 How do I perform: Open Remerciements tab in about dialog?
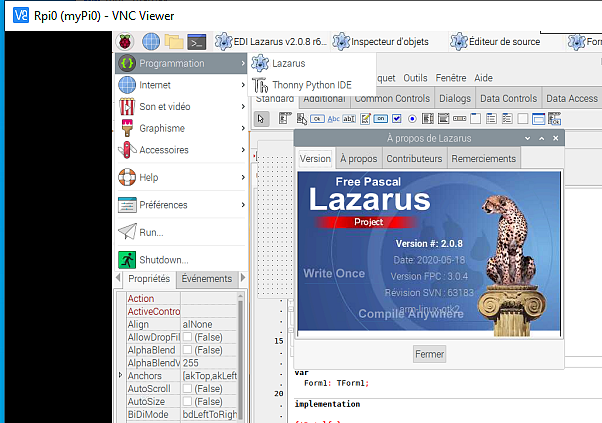click(x=483, y=159)
